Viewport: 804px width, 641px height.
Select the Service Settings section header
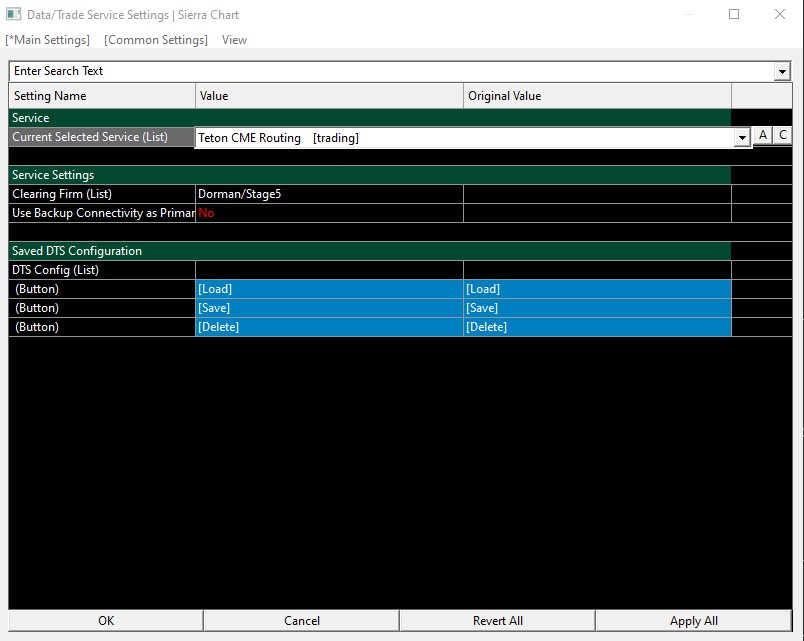[370, 175]
